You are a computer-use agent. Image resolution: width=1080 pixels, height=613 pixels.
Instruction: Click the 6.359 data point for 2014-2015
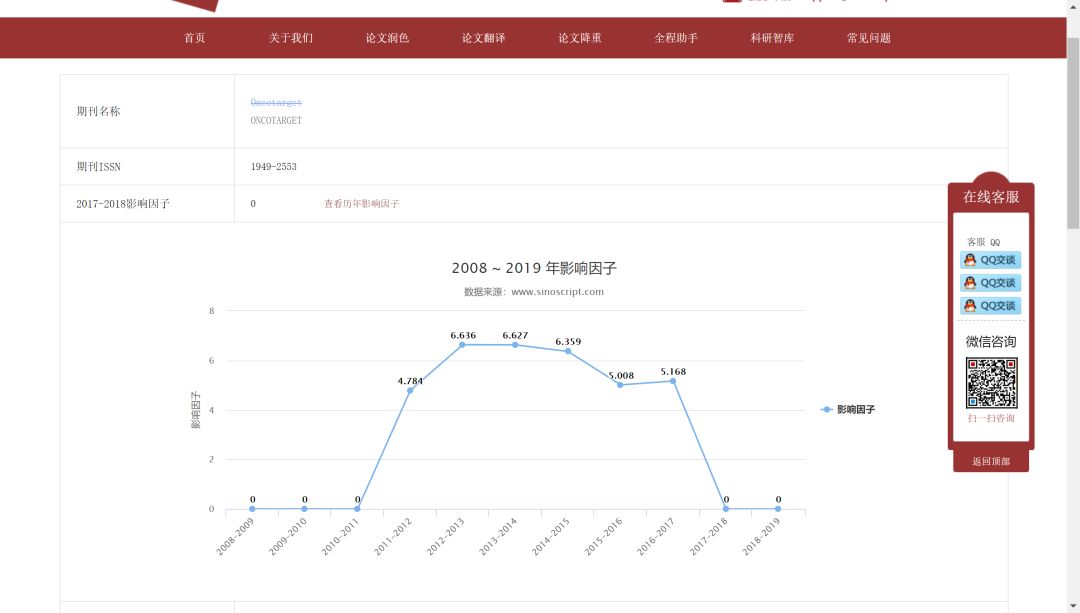coord(568,352)
